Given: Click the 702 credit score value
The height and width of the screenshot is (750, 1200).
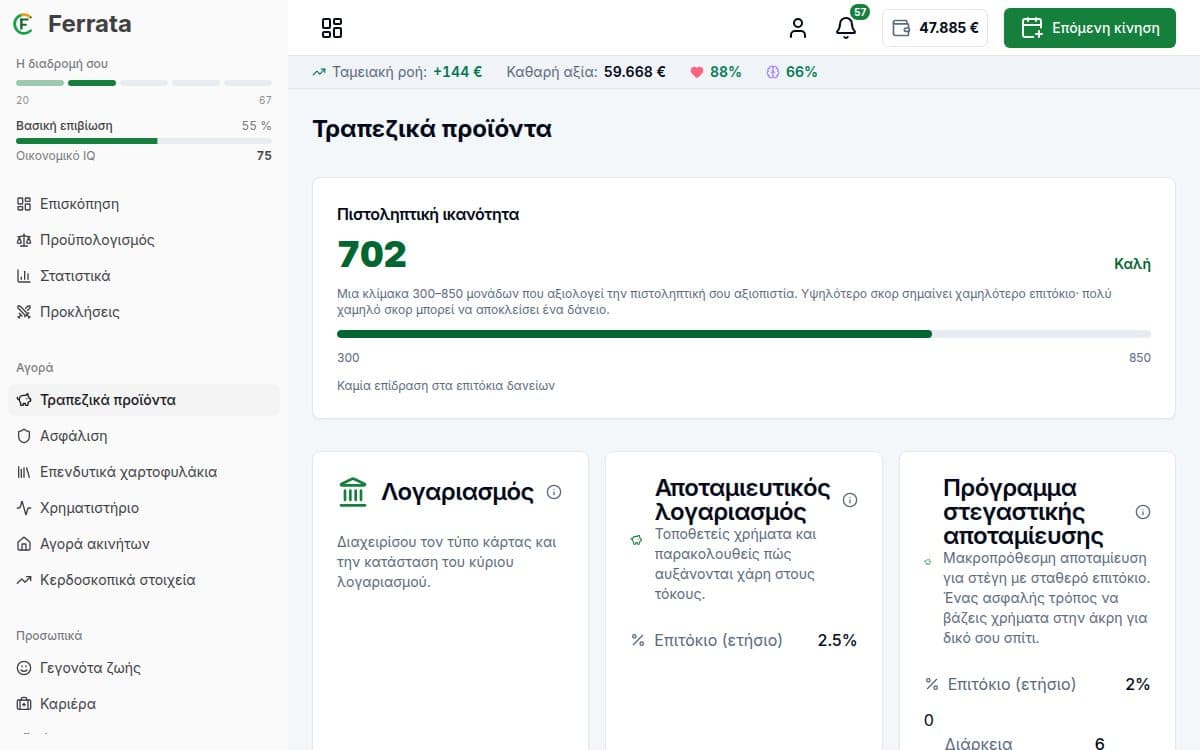Looking at the screenshot, I should click(372, 255).
